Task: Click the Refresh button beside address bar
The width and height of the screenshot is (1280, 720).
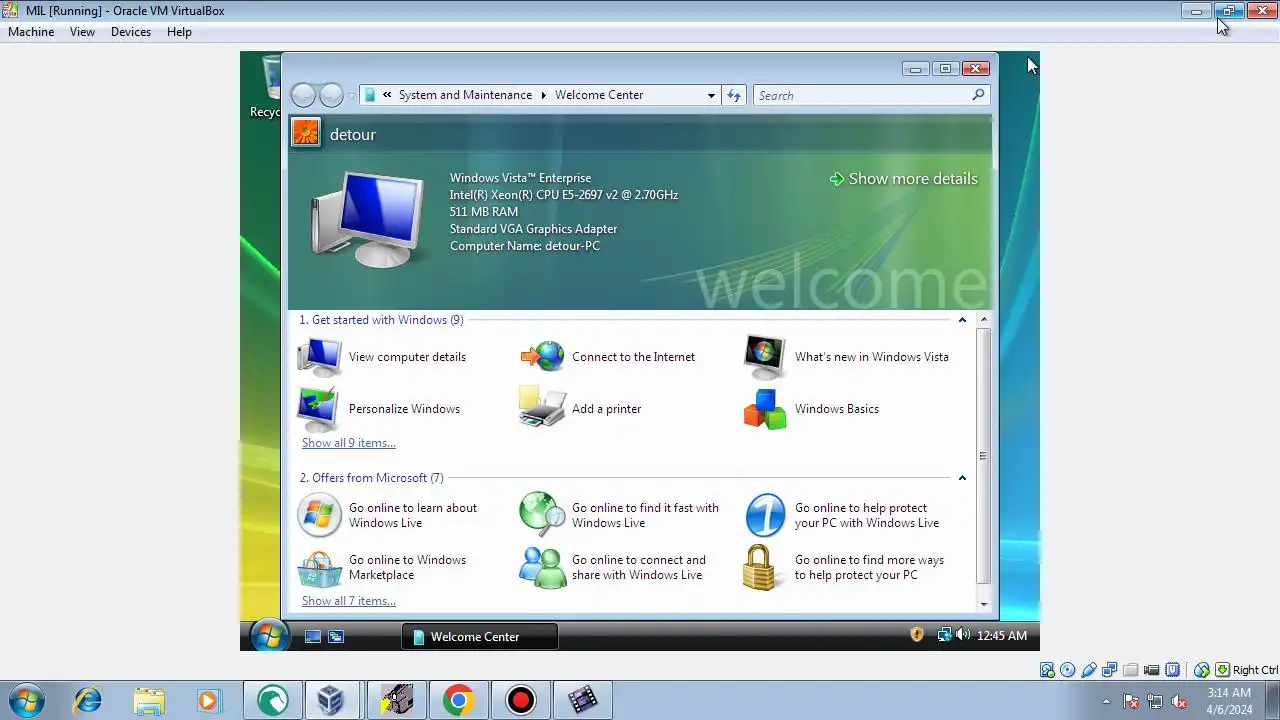Action: [734, 95]
